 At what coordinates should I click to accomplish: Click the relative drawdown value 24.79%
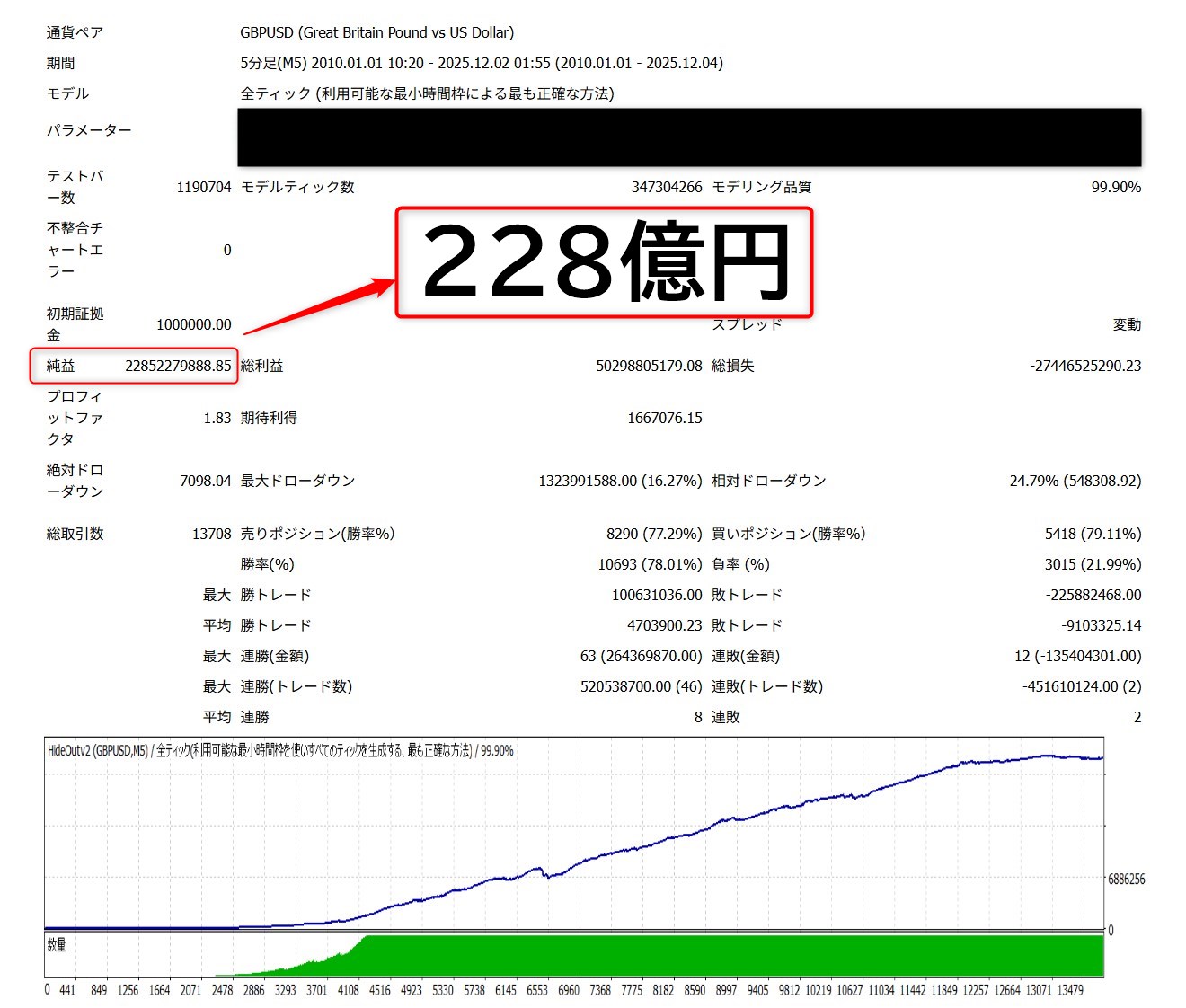[1075, 481]
